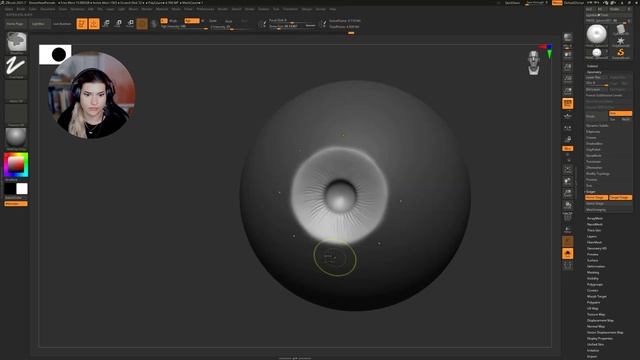The image size is (640, 360).
Task: Expand the Display Properties subpalette
Action: point(600,338)
